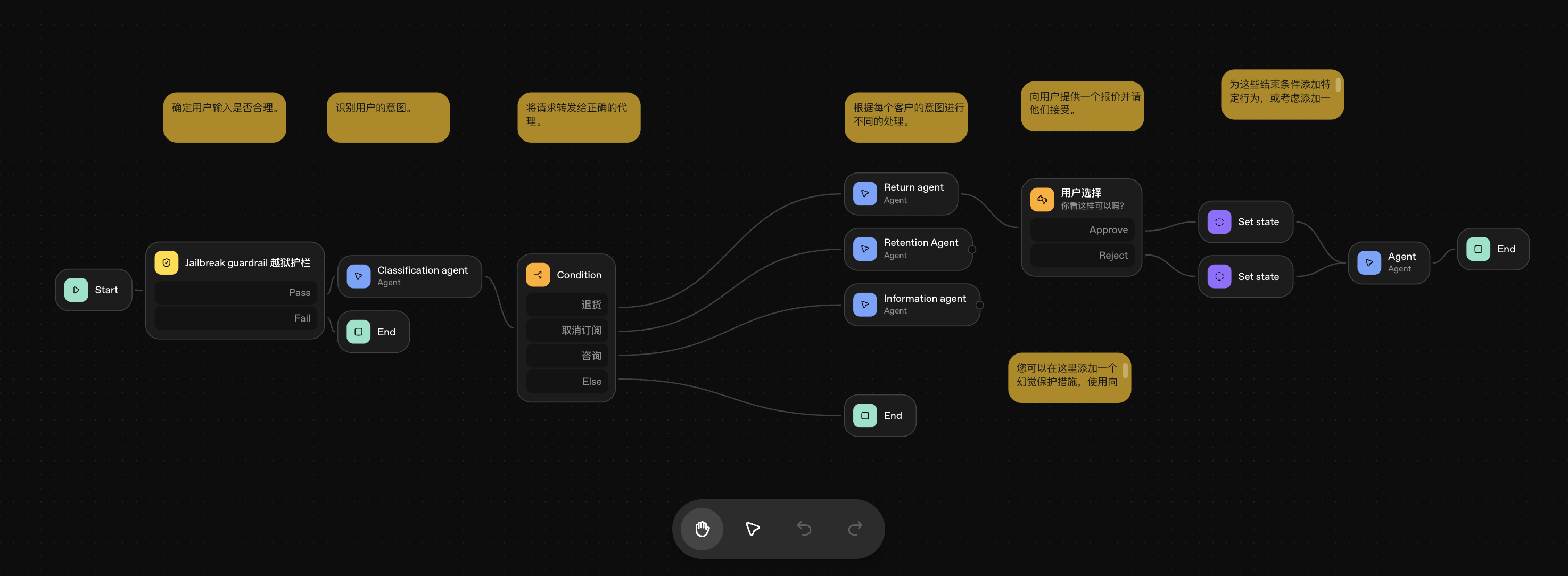Click the yellow note 识别用户的意图
Screen dimensions: 1568x576
click(x=387, y=117)
